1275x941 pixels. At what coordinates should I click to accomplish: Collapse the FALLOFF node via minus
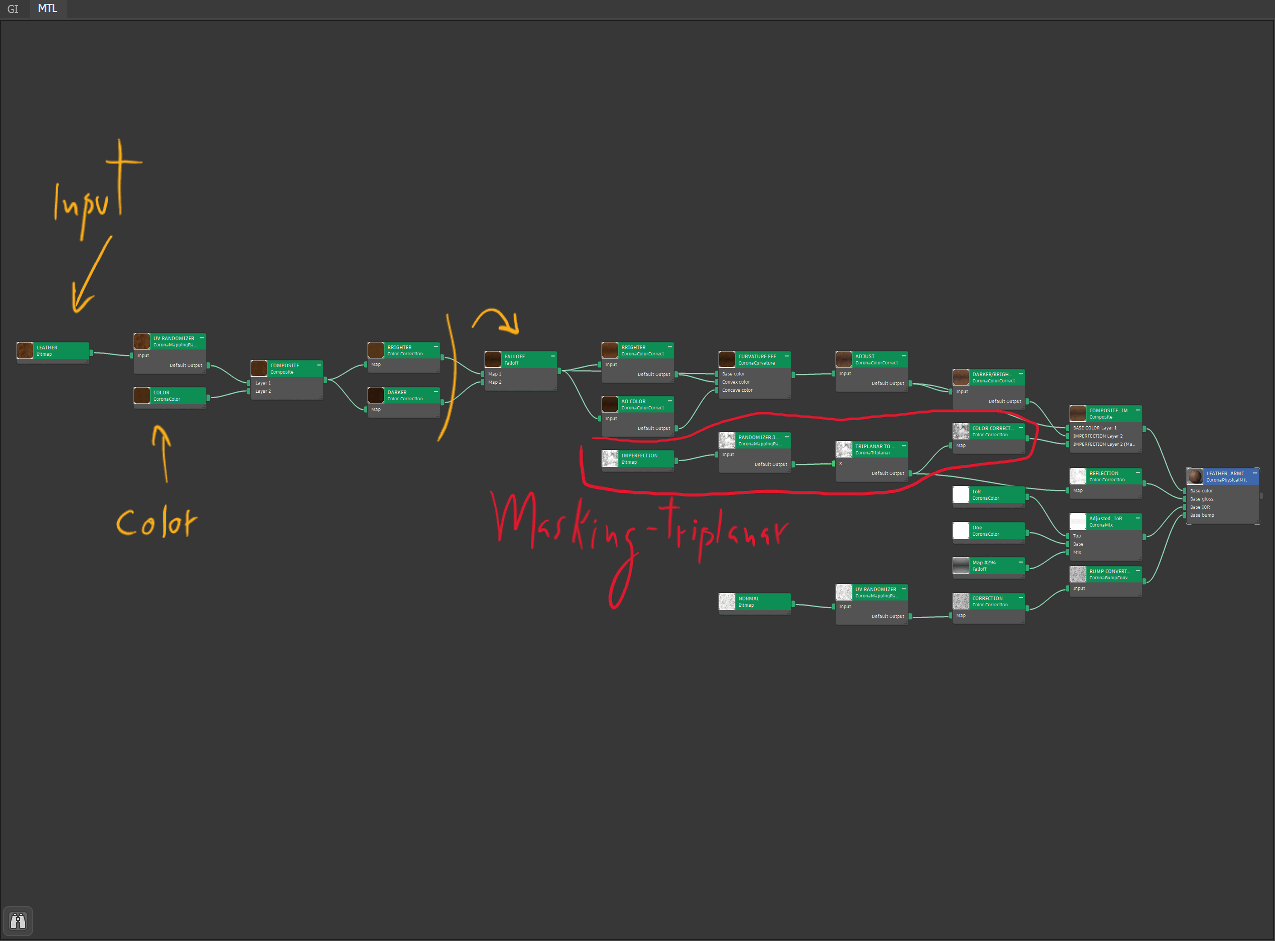(x=552, y=355)
